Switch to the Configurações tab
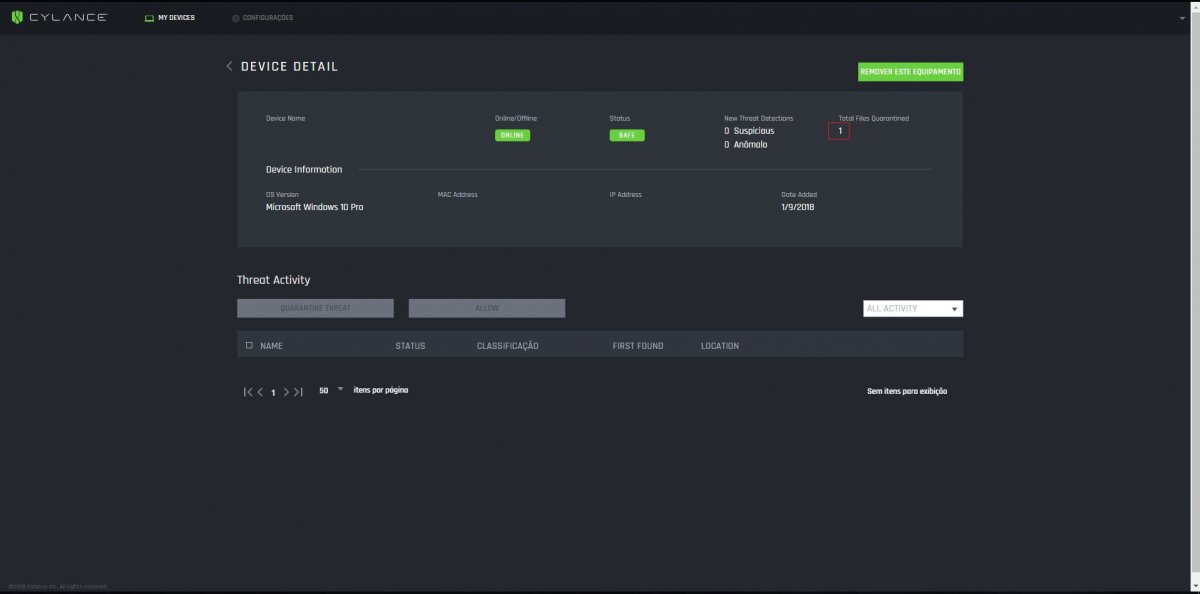 click(267, 18)
